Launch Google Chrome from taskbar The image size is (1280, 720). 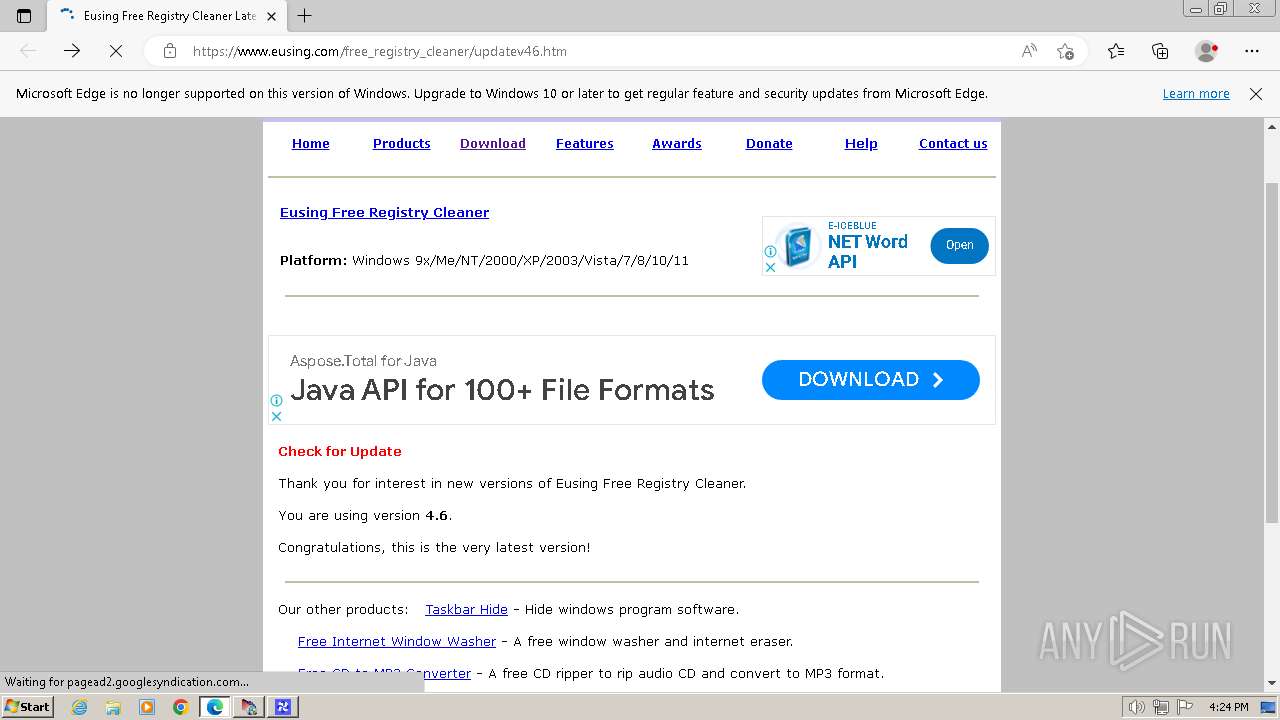pyautogui.click(x=181, y=707)
